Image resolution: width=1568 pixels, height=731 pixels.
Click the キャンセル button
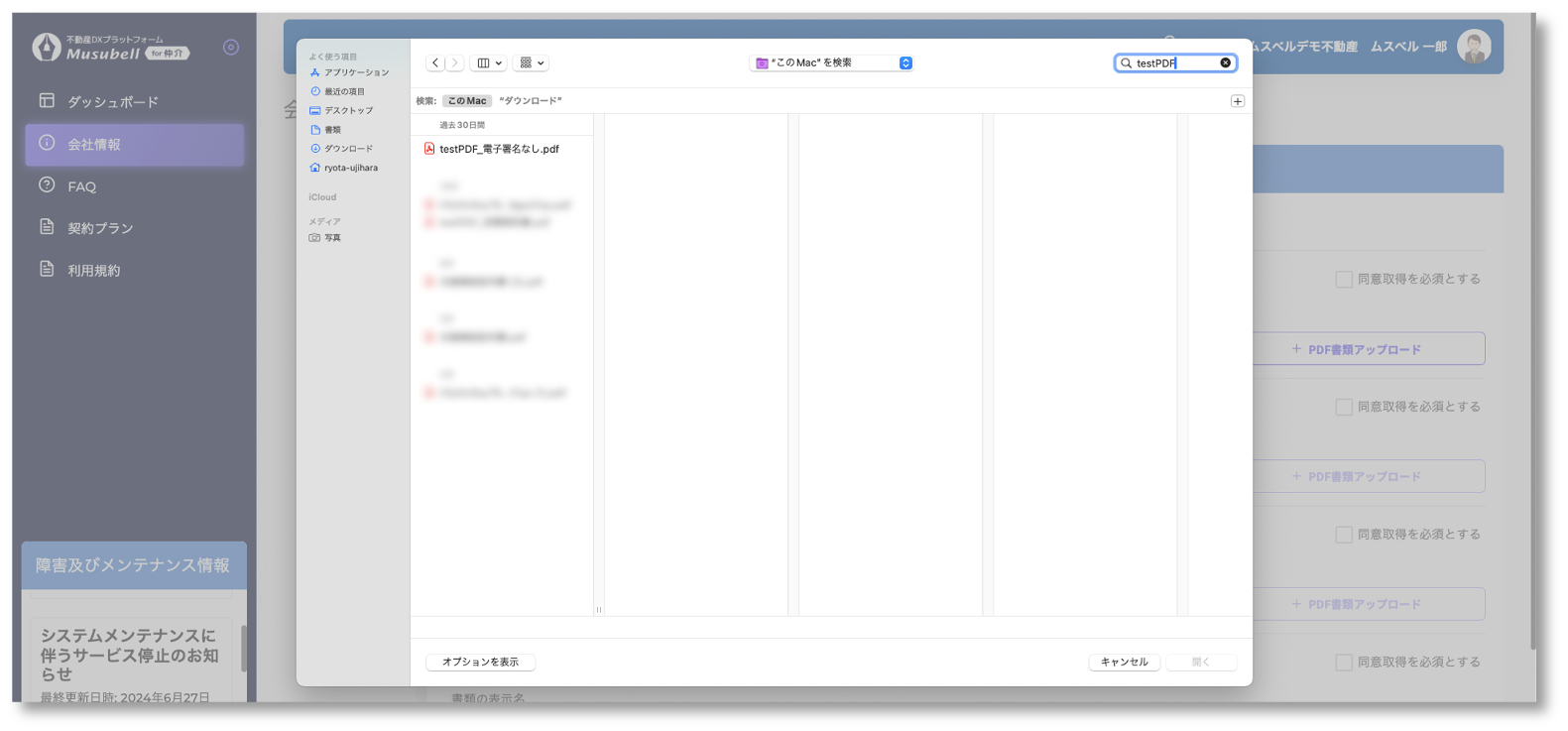1124,662
